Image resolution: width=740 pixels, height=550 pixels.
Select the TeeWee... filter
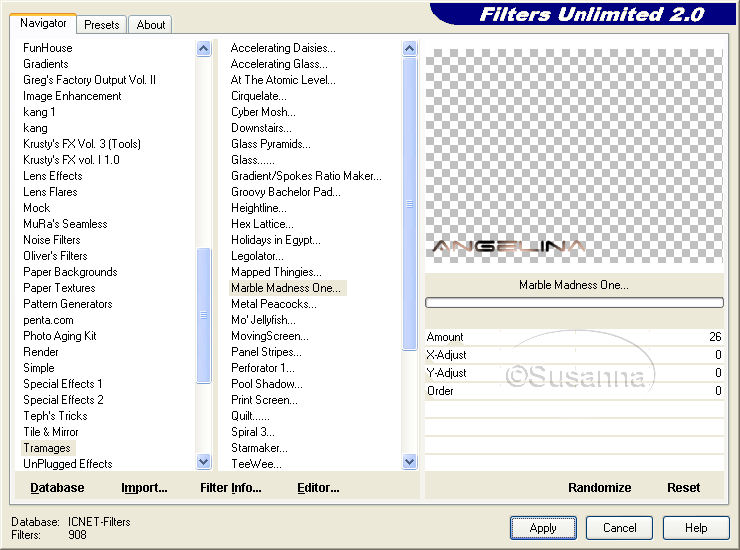coord(256,464)
